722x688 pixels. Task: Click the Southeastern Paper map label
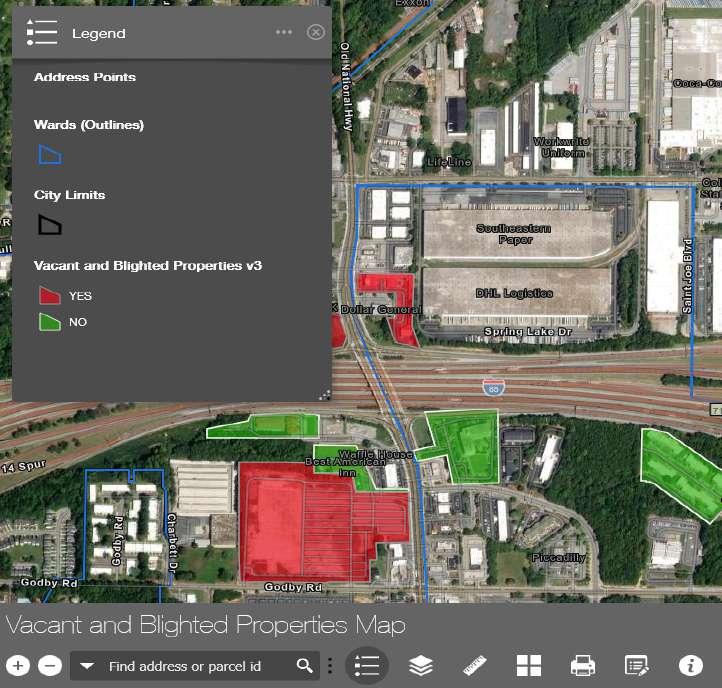pos(514,234)
